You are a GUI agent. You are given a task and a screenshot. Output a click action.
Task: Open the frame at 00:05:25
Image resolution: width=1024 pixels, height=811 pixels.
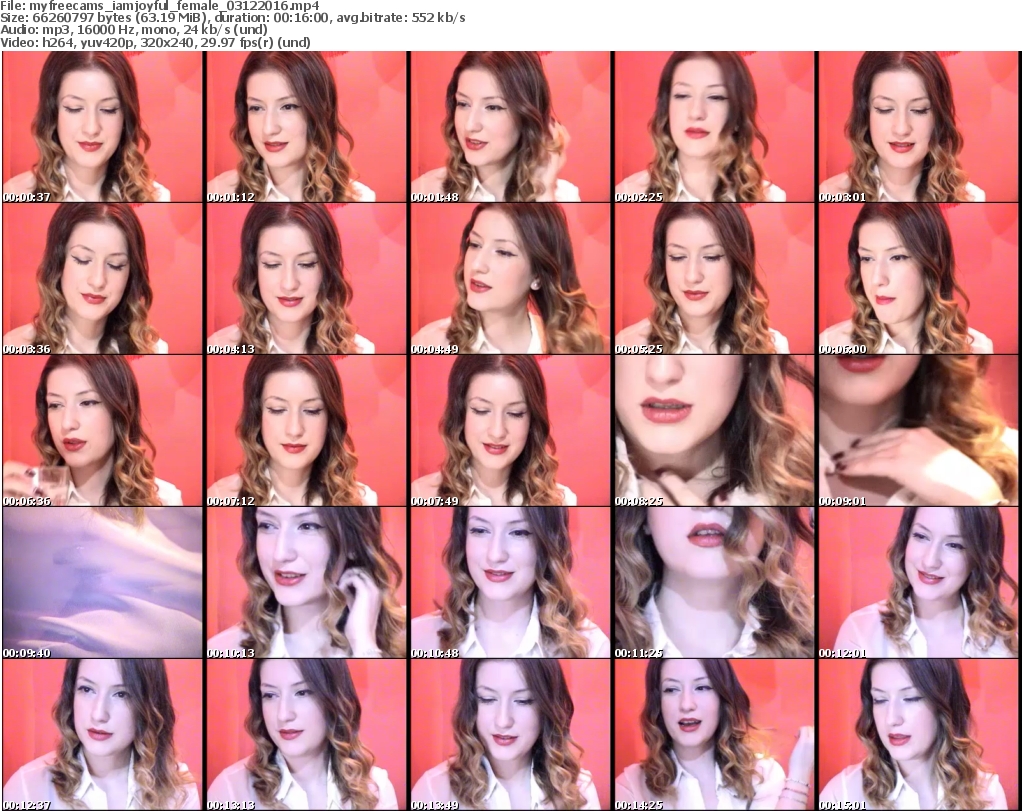click(x=714, y=279)
